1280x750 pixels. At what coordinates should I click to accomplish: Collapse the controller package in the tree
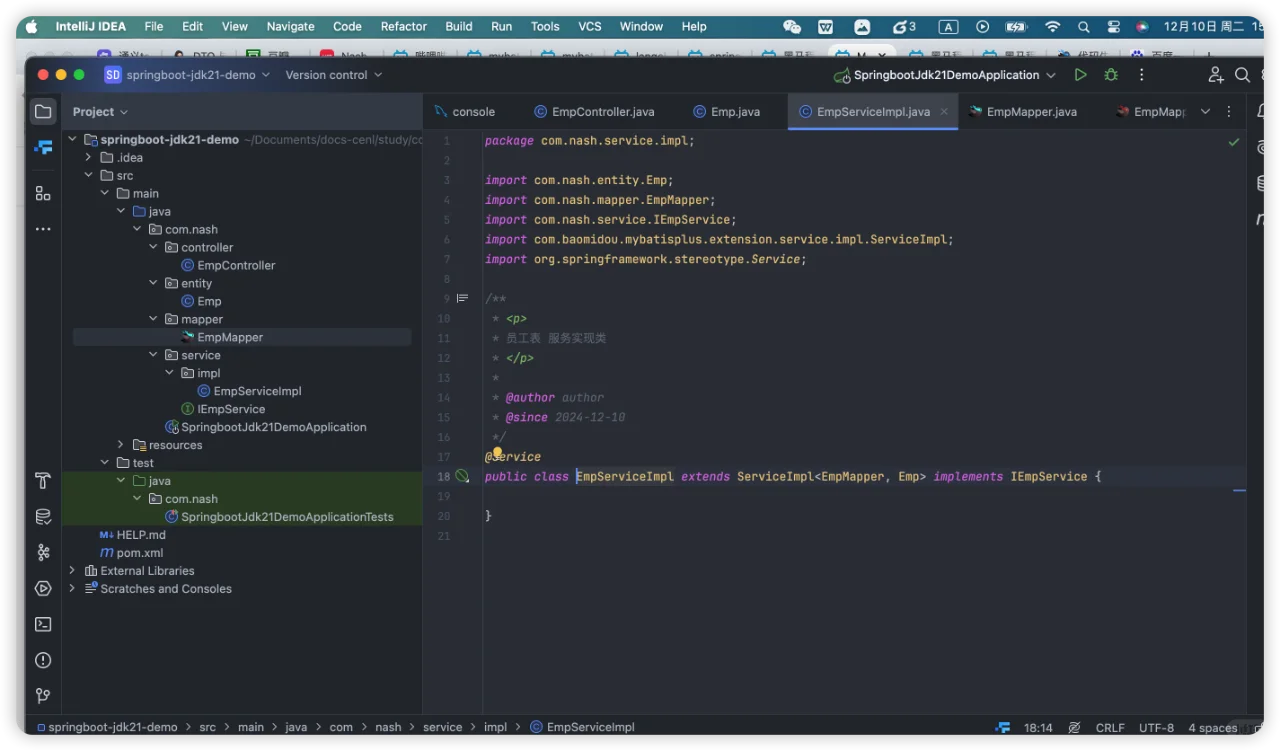[154, 247]
